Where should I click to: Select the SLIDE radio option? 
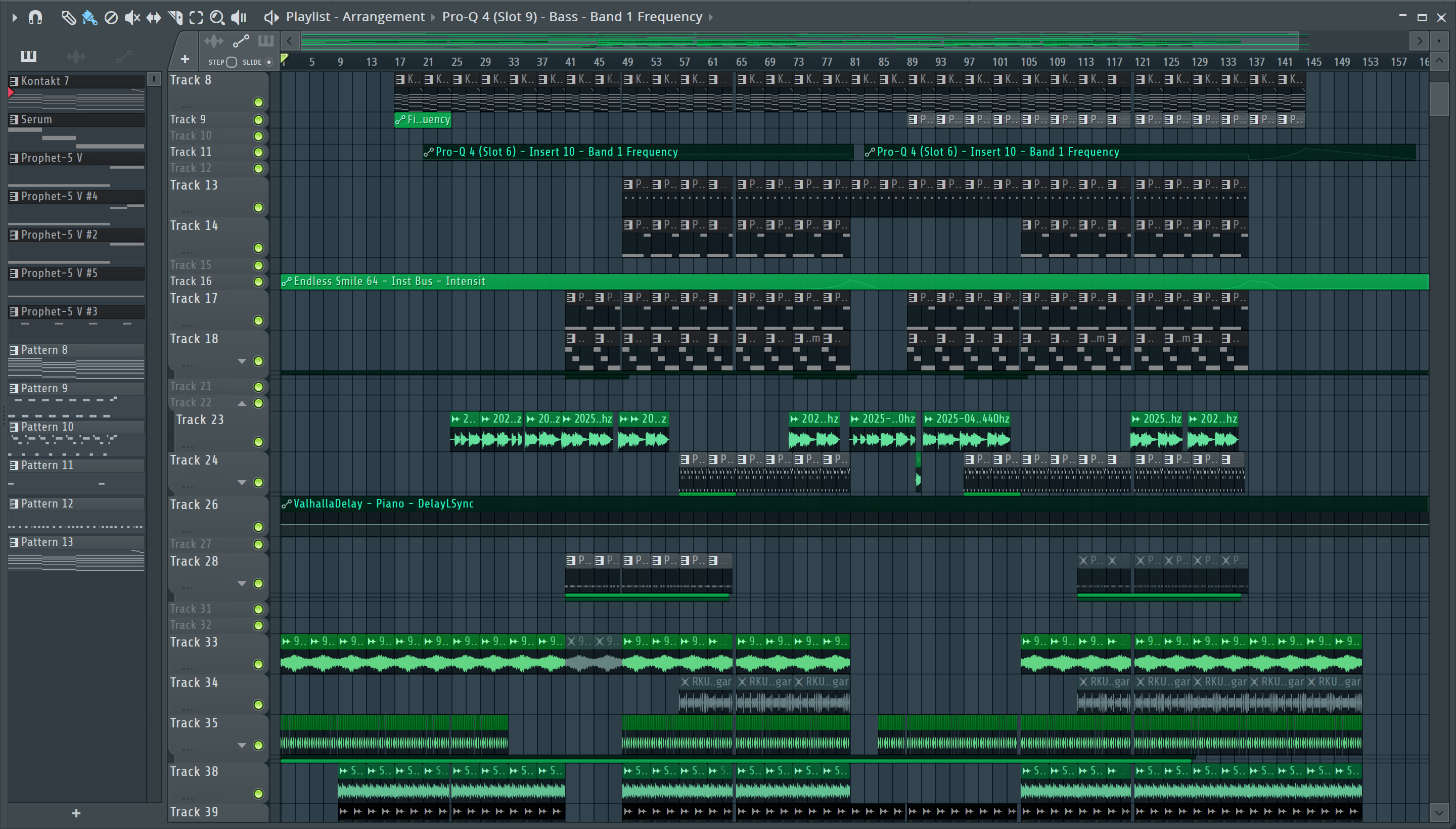[x=269, y=62]
